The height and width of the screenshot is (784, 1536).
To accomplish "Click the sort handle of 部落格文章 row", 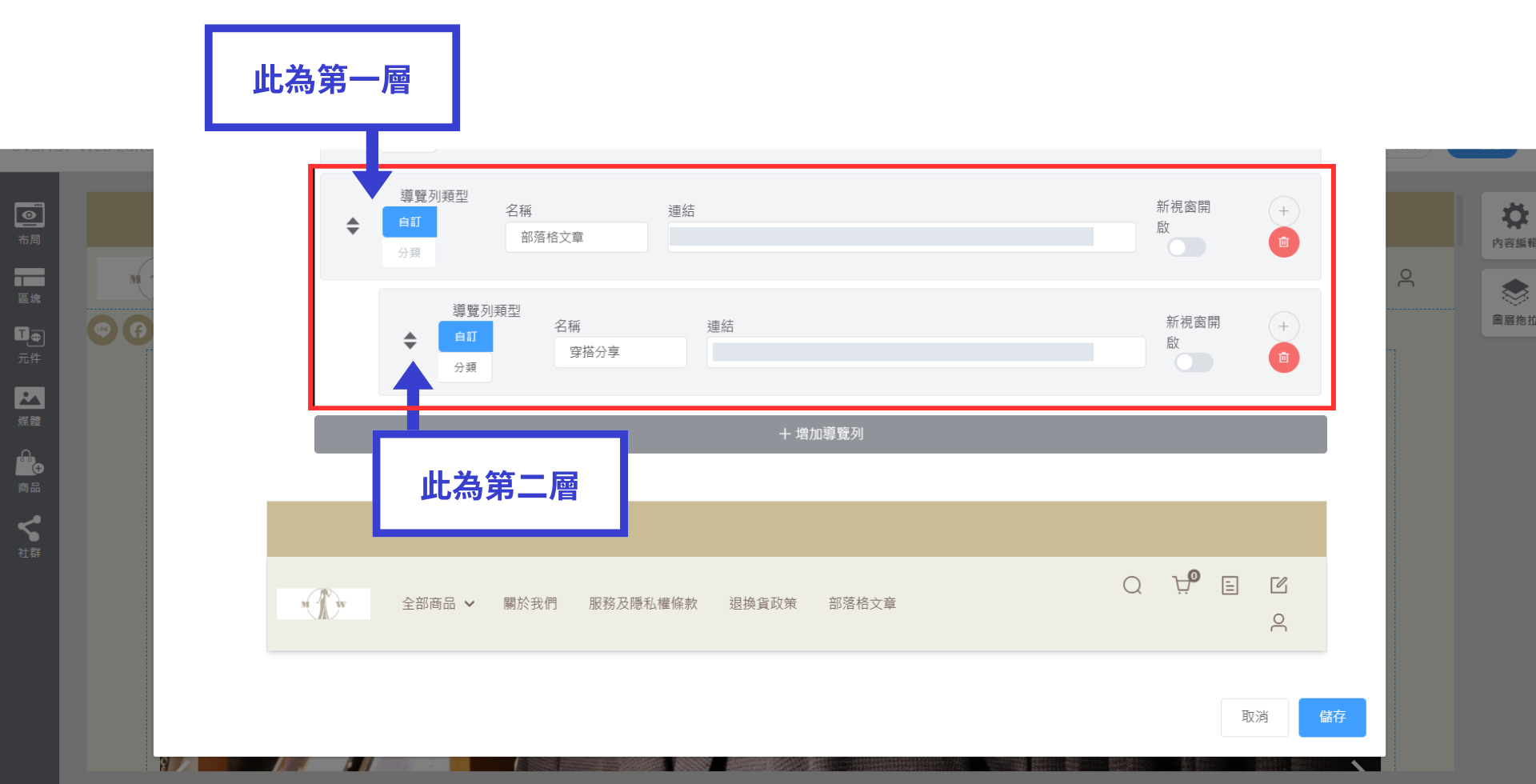I will coord(353,226).
